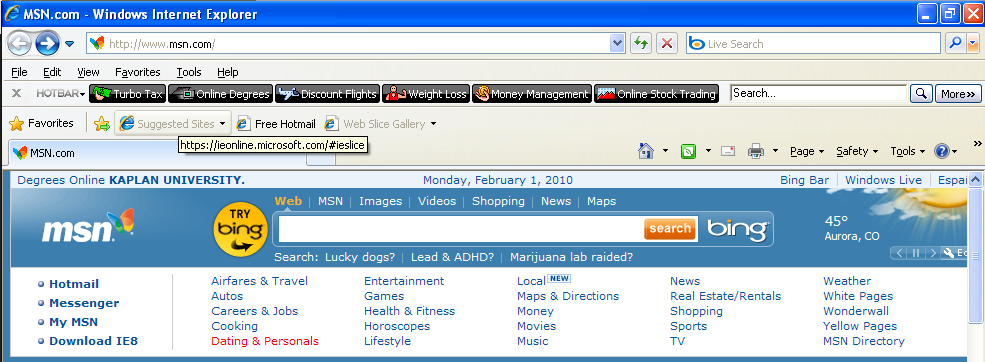Open the Download IE8 link
Screen dimensions: 985x362
pos(94,341)
